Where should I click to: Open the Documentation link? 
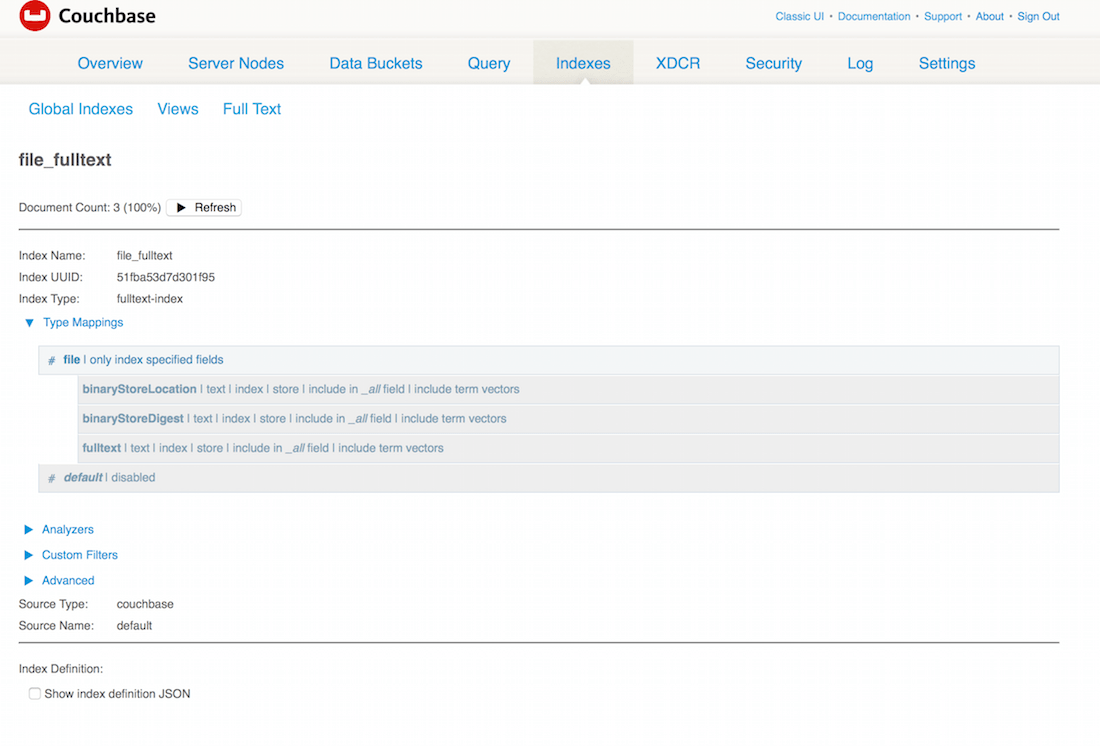coord(874,16)
